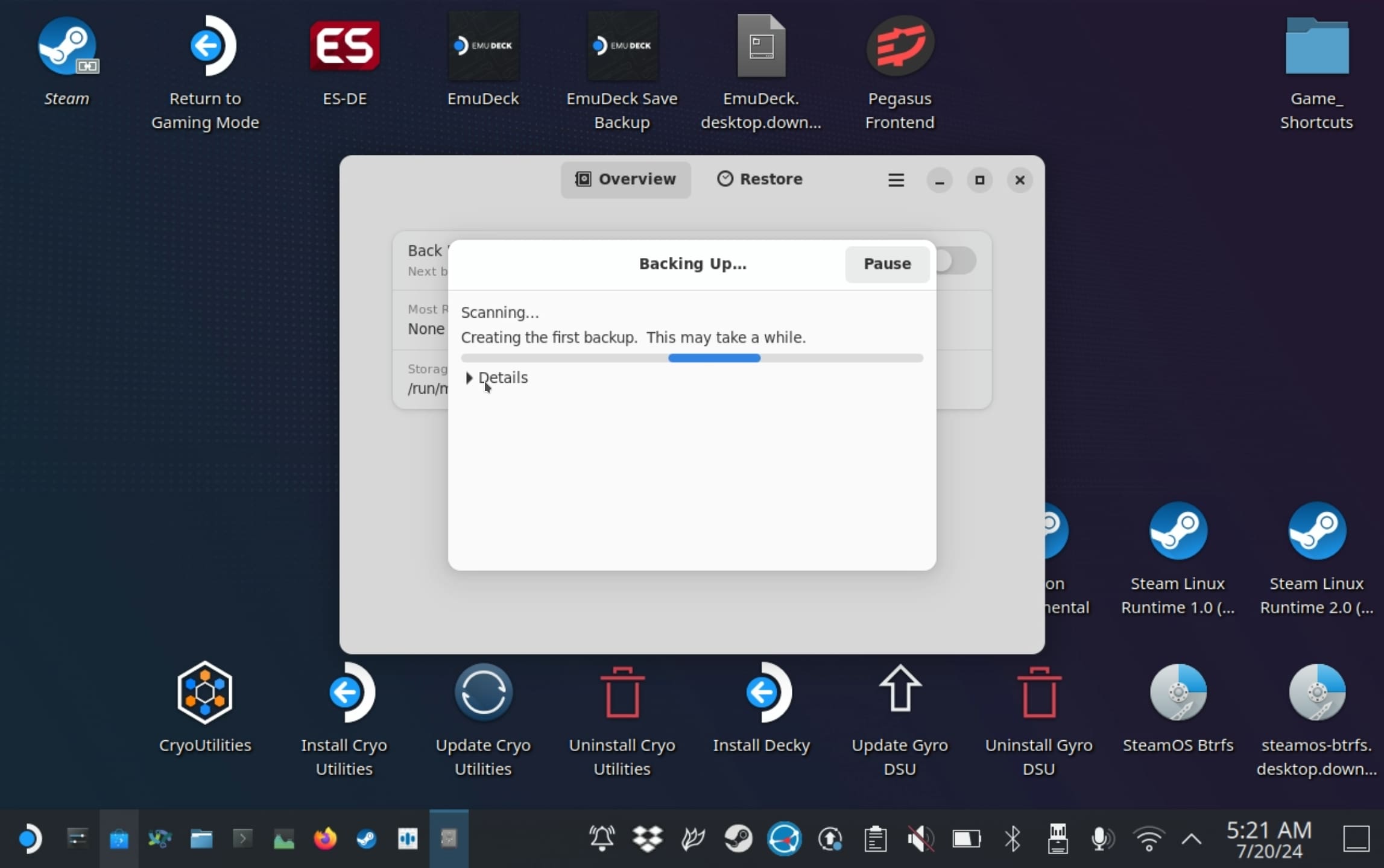Screen dimensions: 1384x868
Task: Pause the running backup
Action: (886, 264)
